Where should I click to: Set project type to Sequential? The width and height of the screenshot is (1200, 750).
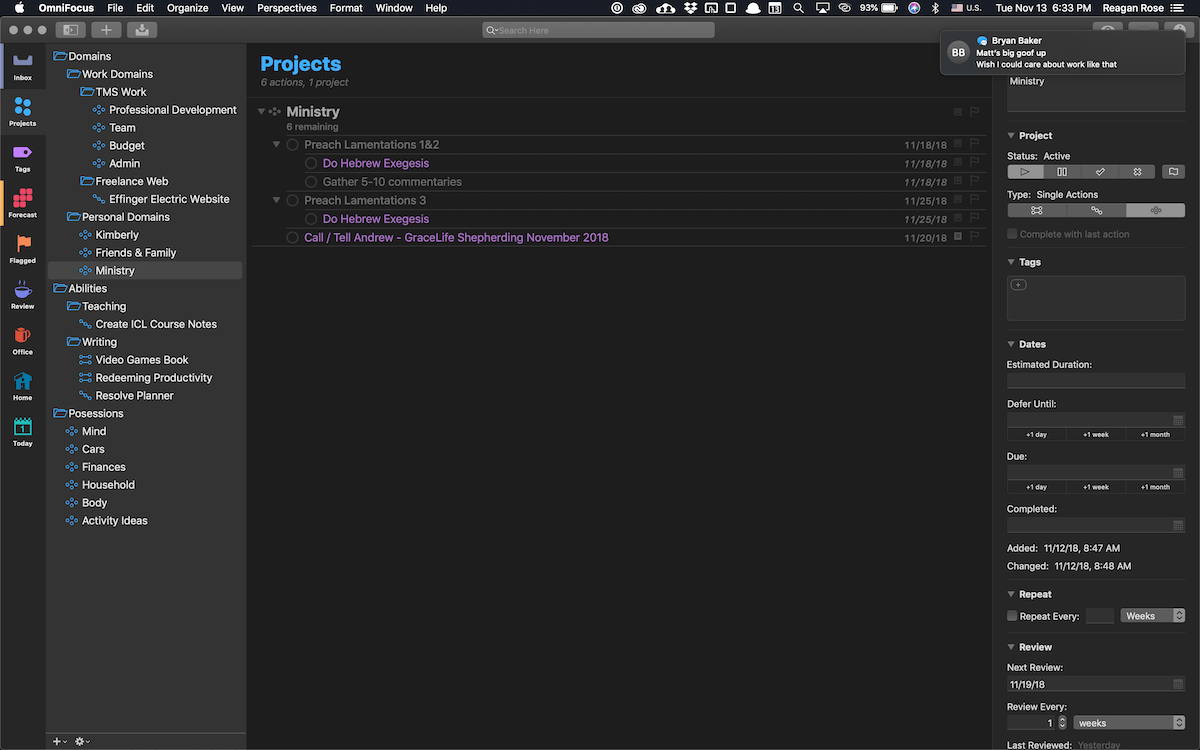[x=1096, y=210]
